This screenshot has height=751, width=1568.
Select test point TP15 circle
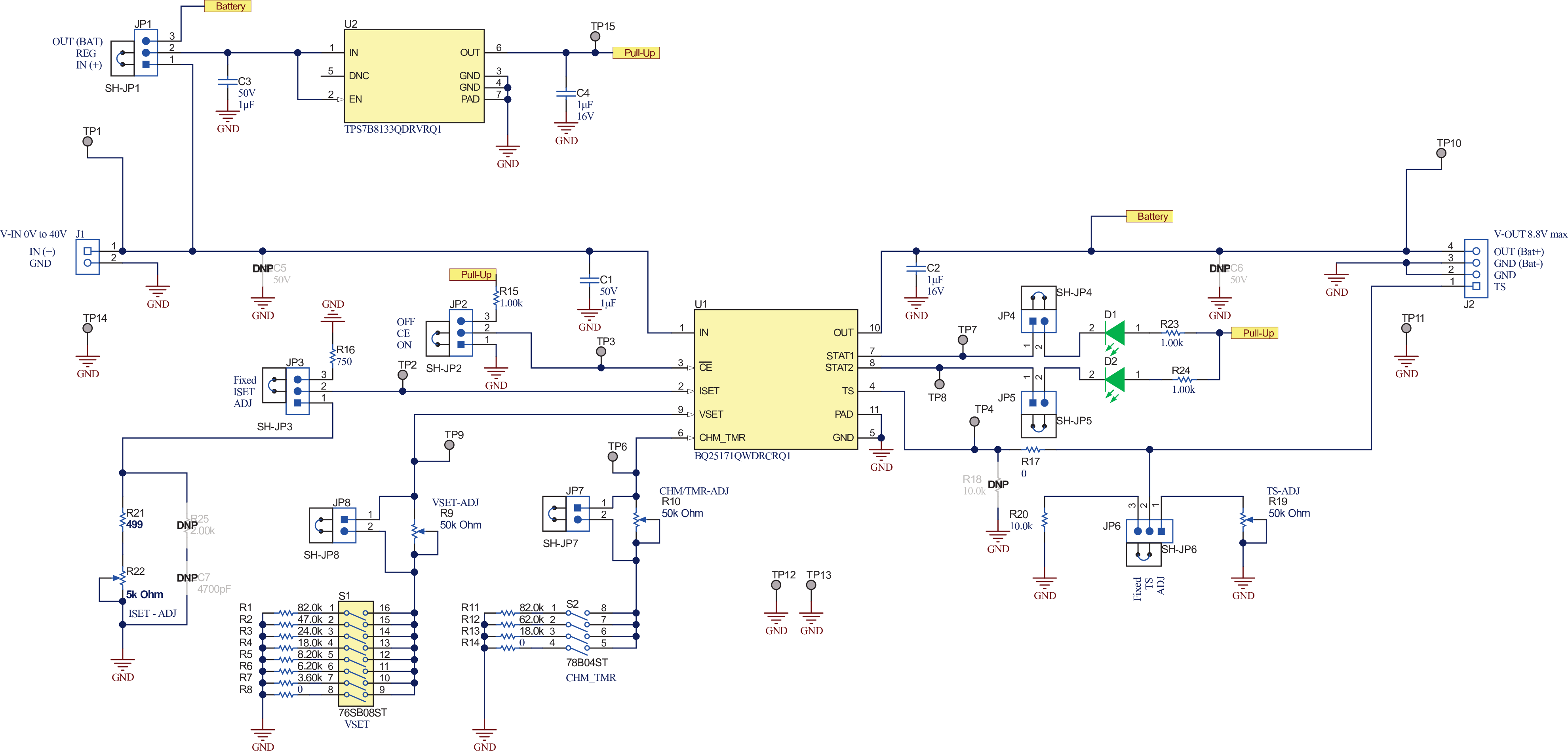click(595, 36)
